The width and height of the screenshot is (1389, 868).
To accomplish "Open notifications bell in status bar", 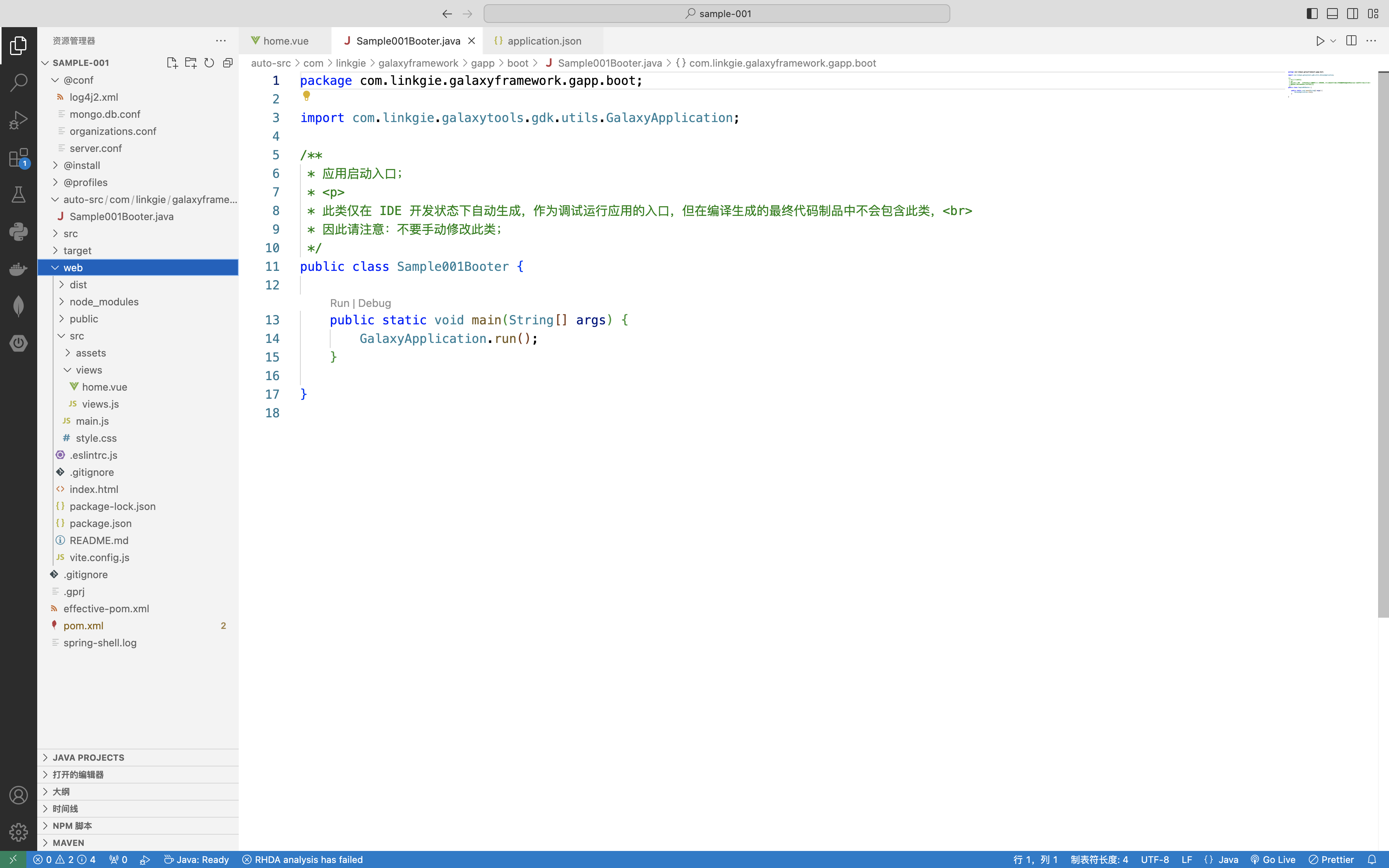I will (1372, 859).
